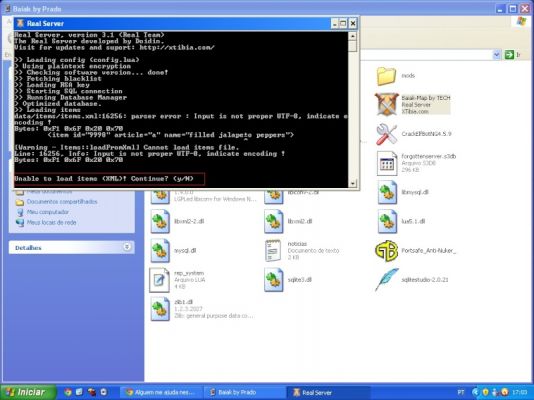Screen dimensions: 534x400
Task: Expand the Detalhes panel chevron
Action: coord(127,247)
